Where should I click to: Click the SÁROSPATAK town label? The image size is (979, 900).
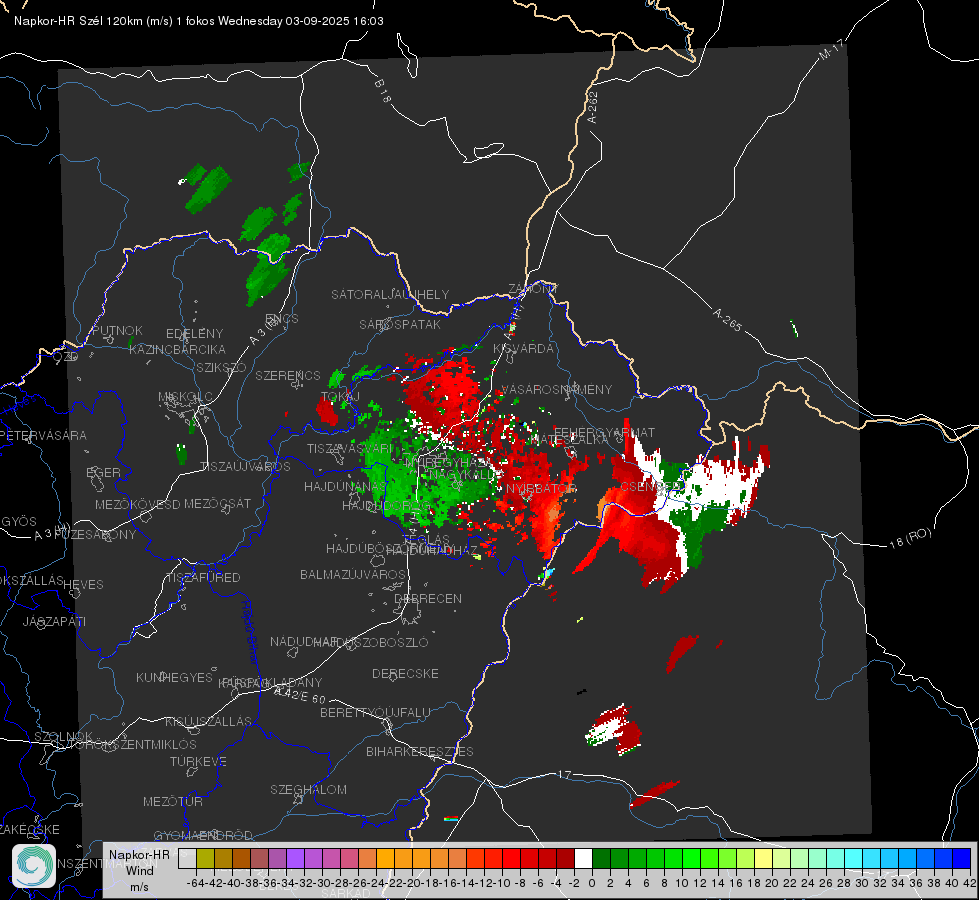(400, 324)
